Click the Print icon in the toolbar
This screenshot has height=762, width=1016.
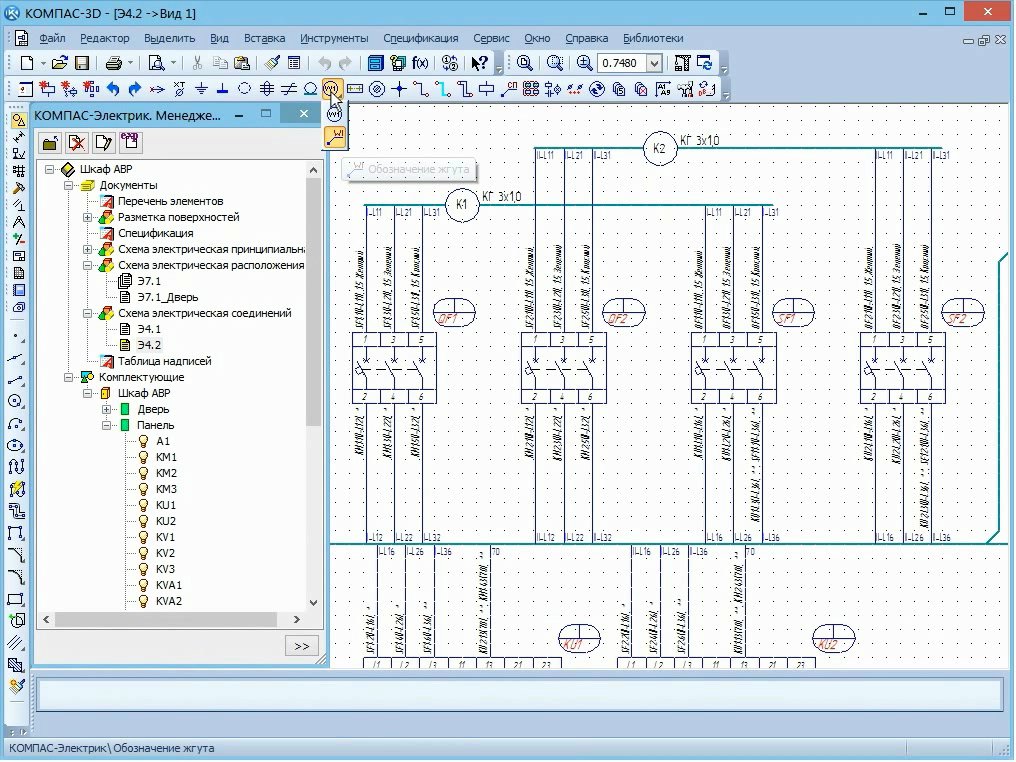point(114,63)
